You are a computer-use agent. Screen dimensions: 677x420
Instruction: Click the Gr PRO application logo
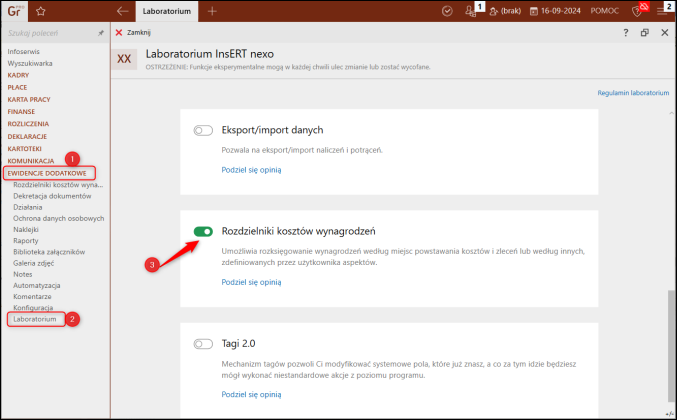point(14,11)
